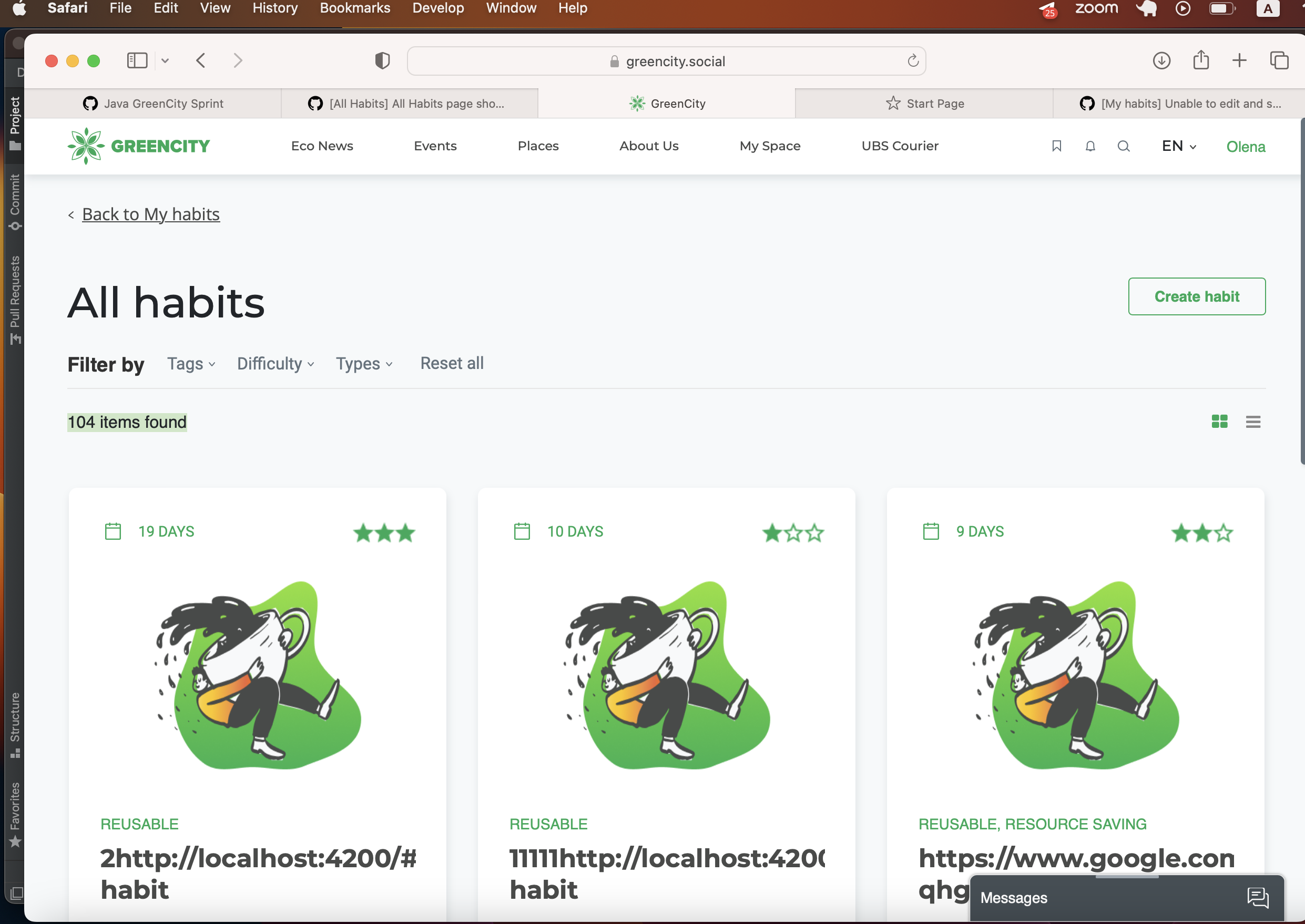Click the Create habit button
The width and height of the screenshot is (1305, 924).
click(x=1196, y=296)
